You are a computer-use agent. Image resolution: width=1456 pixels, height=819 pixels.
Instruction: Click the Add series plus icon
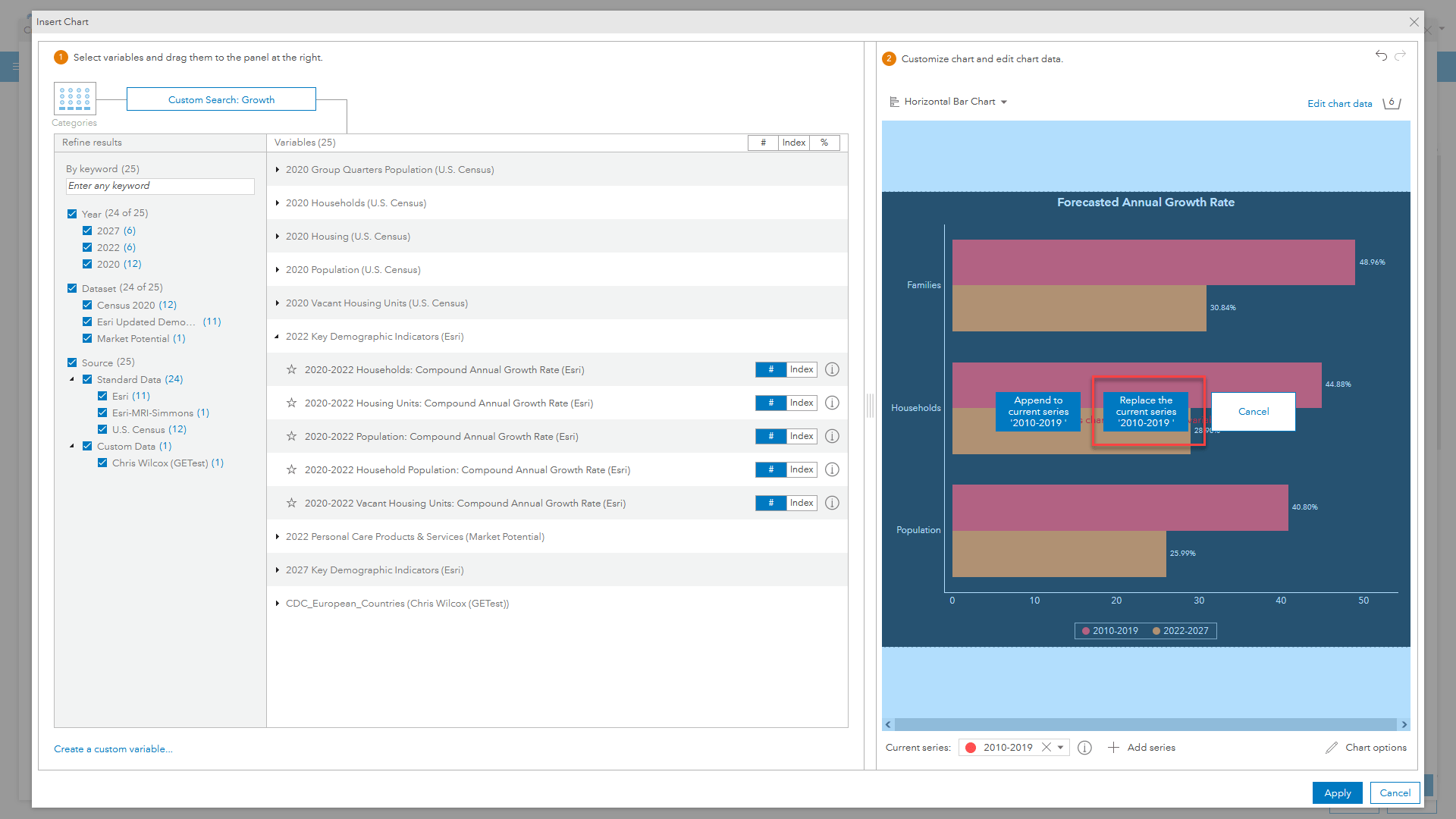1113,748
